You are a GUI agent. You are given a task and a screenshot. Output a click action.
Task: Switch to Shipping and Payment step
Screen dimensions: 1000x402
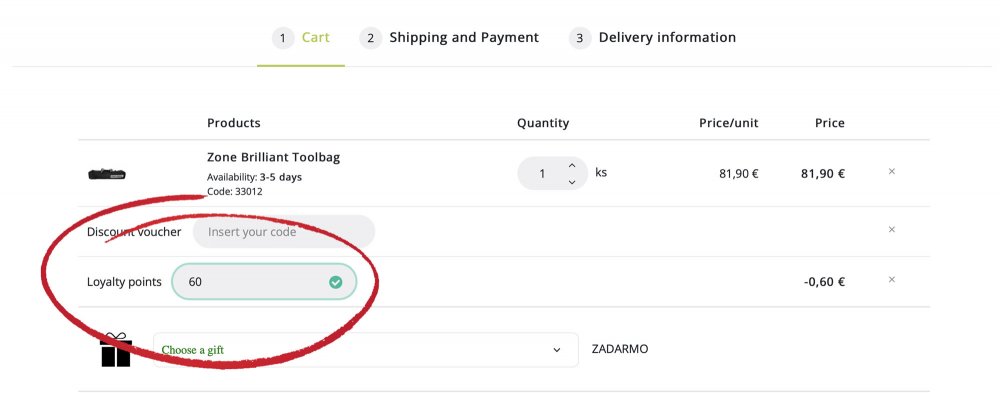tap(450, 38)
